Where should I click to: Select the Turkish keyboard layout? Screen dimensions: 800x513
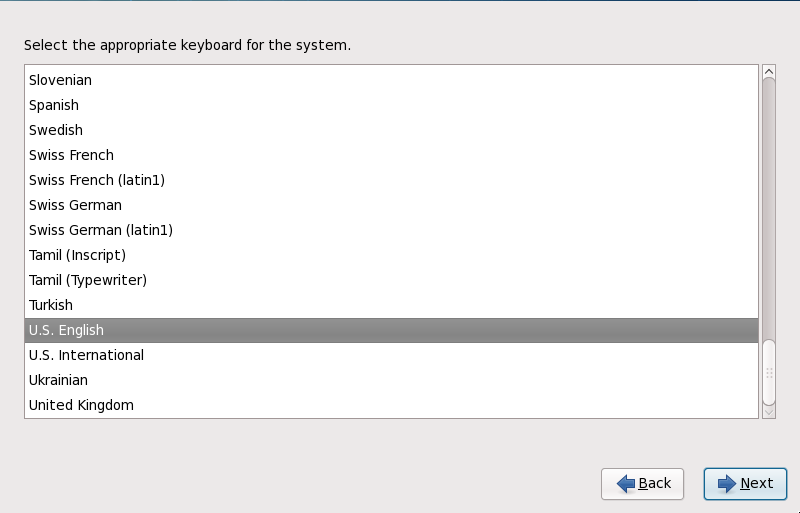51,305
